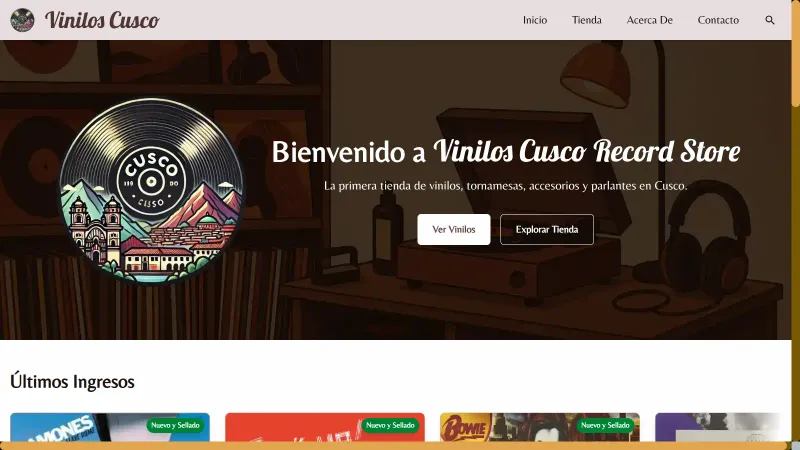Open the Ramones album product card

point(110,427)
